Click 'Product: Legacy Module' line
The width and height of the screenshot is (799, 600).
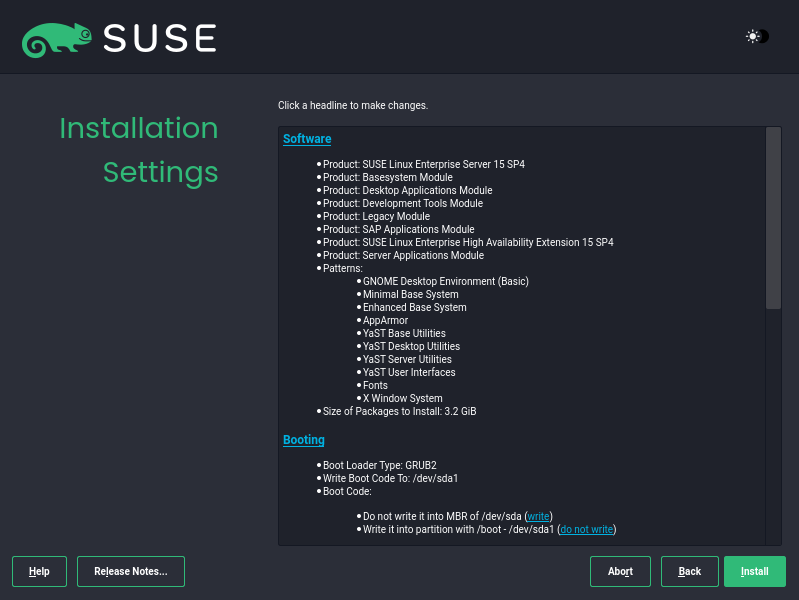tap(376, 216)
